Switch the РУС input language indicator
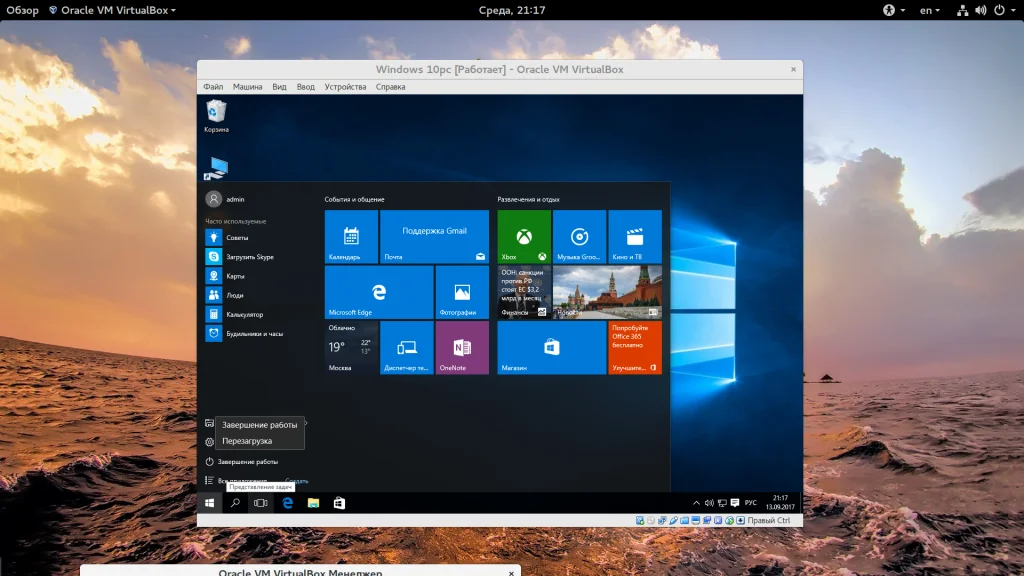This screenshot has width=1024, height=576. click(750, 502)
